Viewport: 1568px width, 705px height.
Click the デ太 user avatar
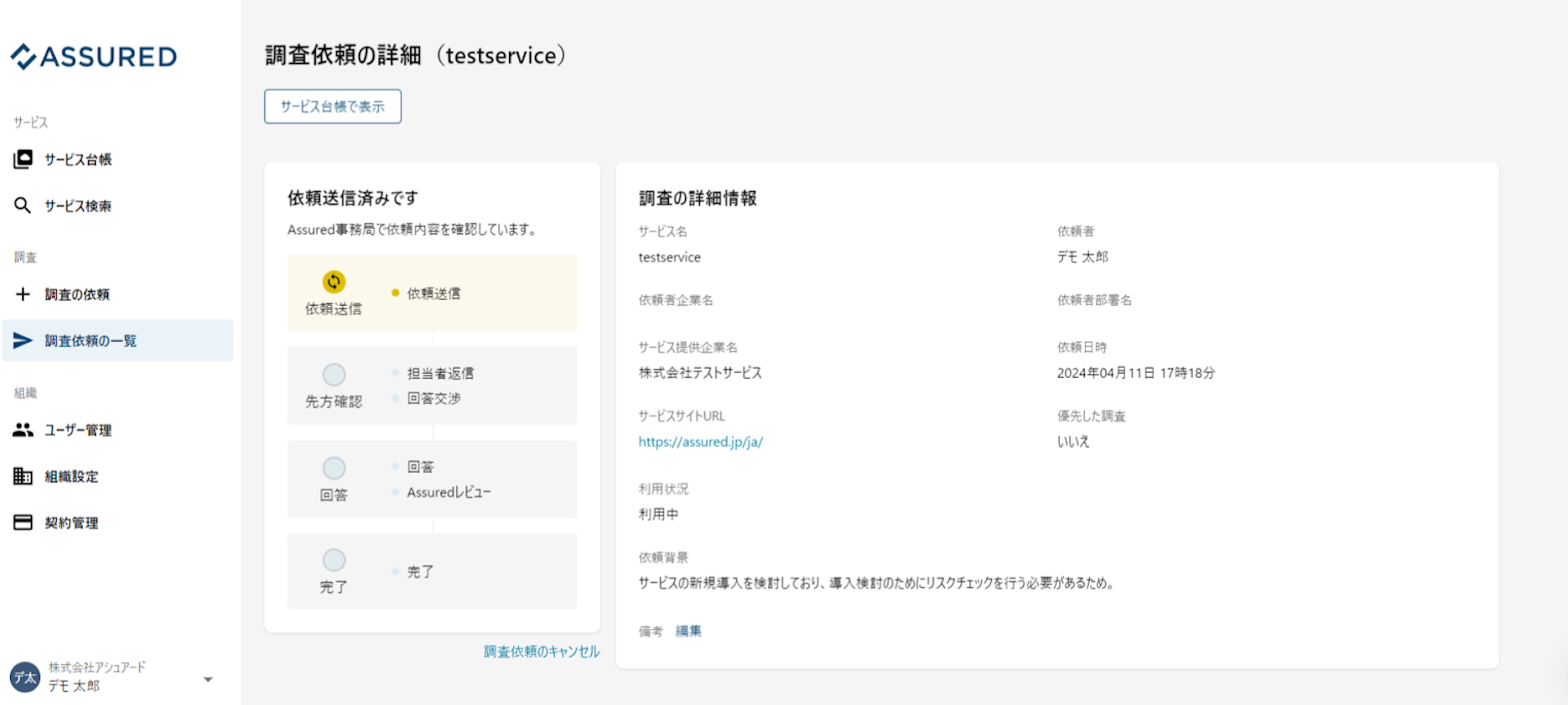tap(25, 677)
